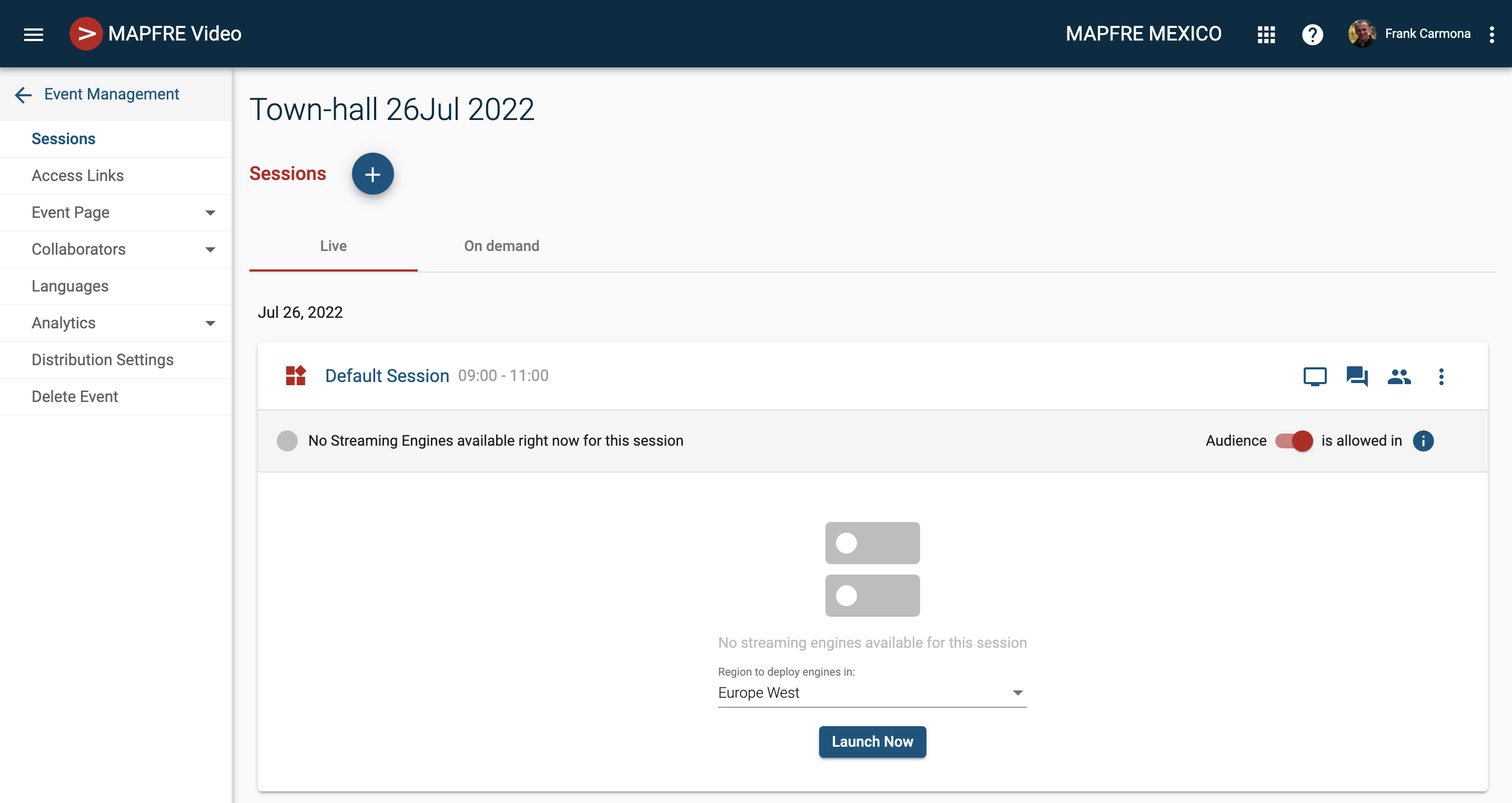Open the session chat icon
Screen dimensions: 1512x803
click(1356, 376)
